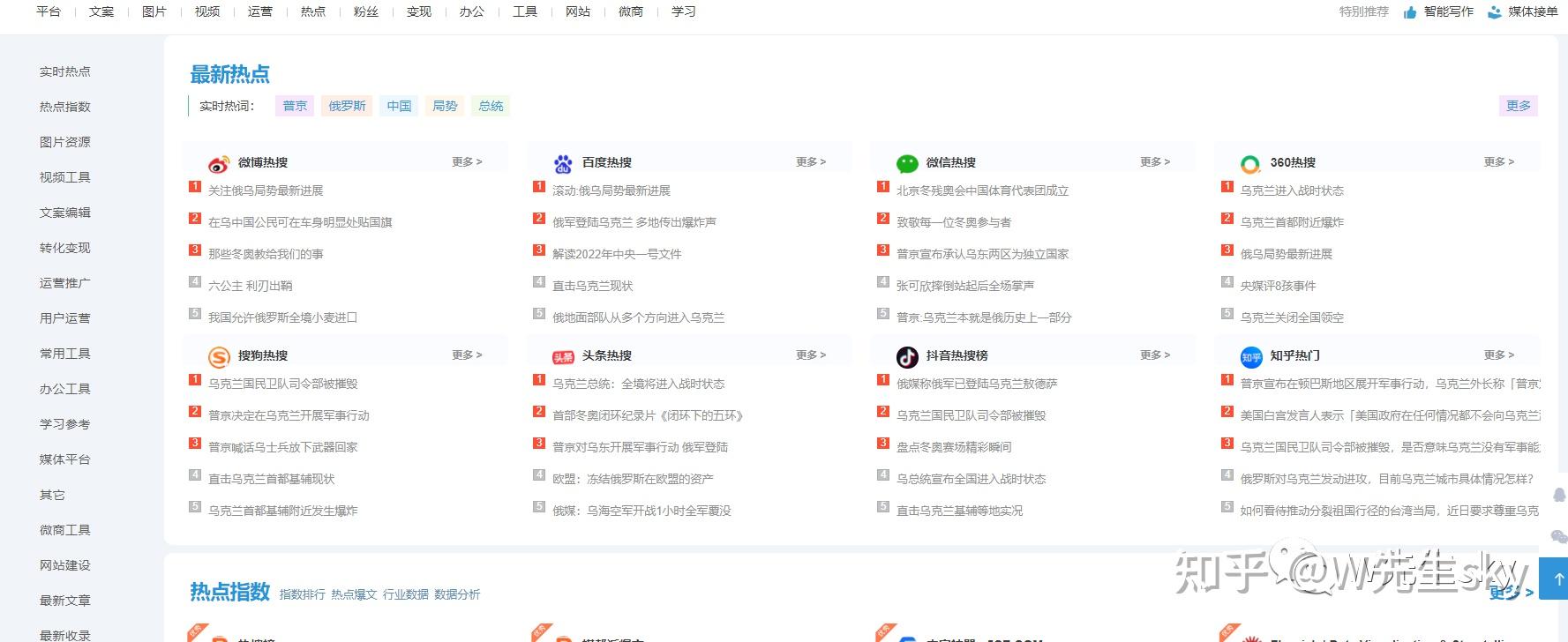Click the WeChat green bubble icon
The image size is (1568, 642).
click(907, 164)
